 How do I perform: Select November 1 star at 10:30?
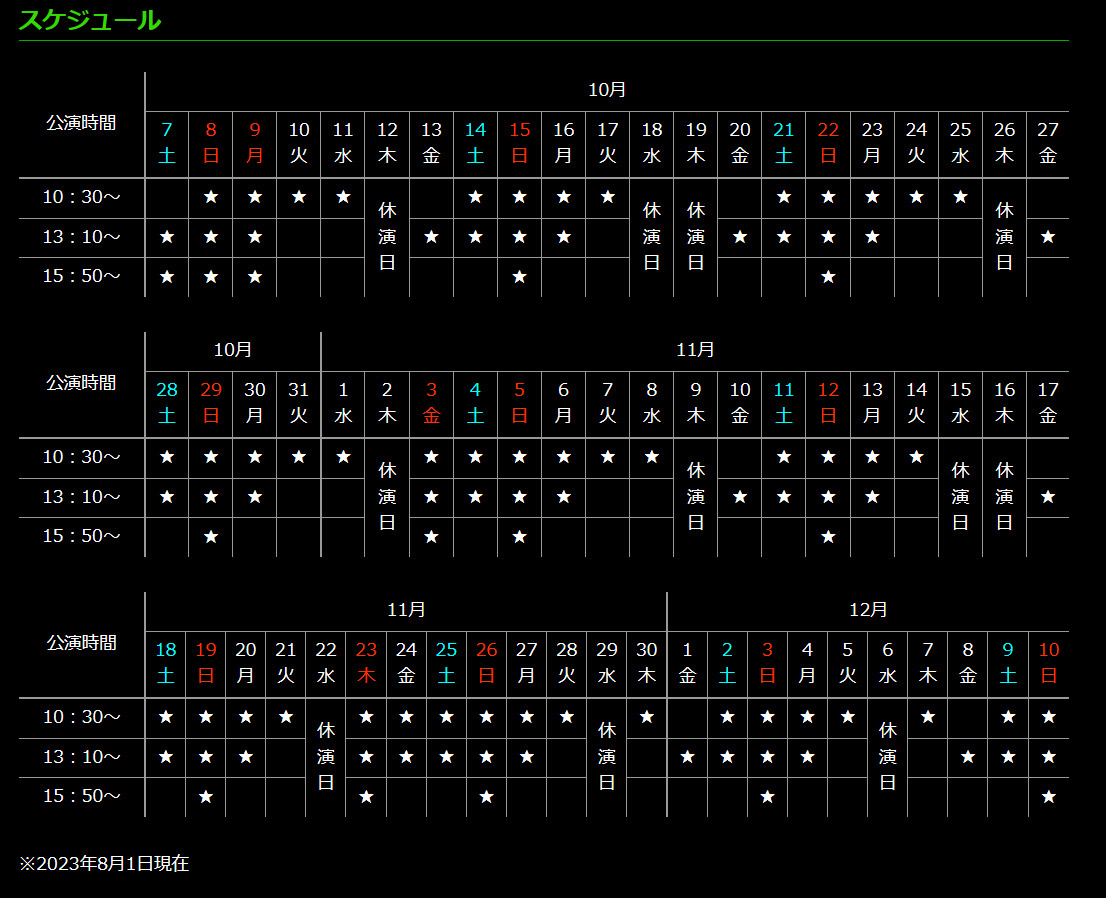343,457
